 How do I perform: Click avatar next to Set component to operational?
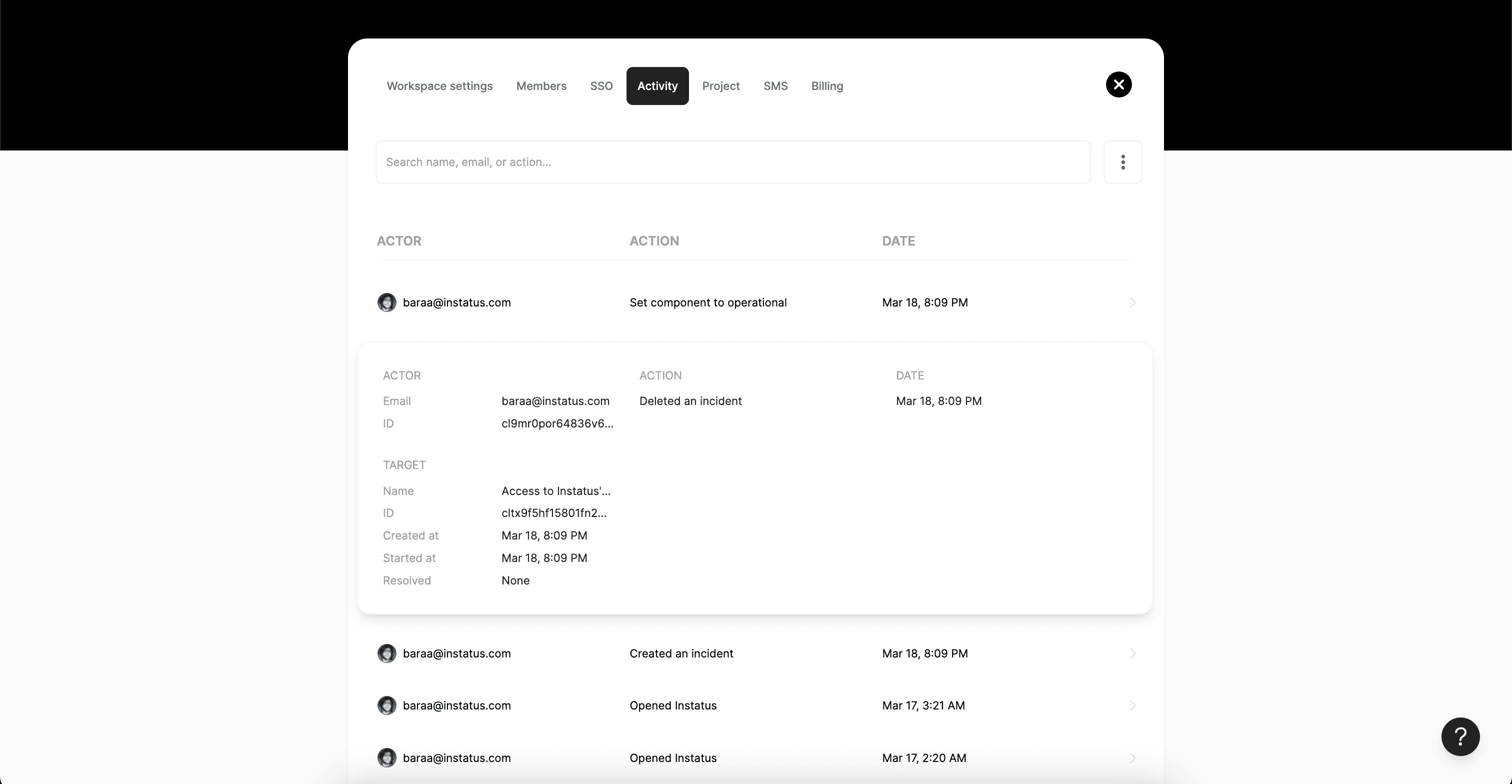pyautogui.click(x=386, y=302)
